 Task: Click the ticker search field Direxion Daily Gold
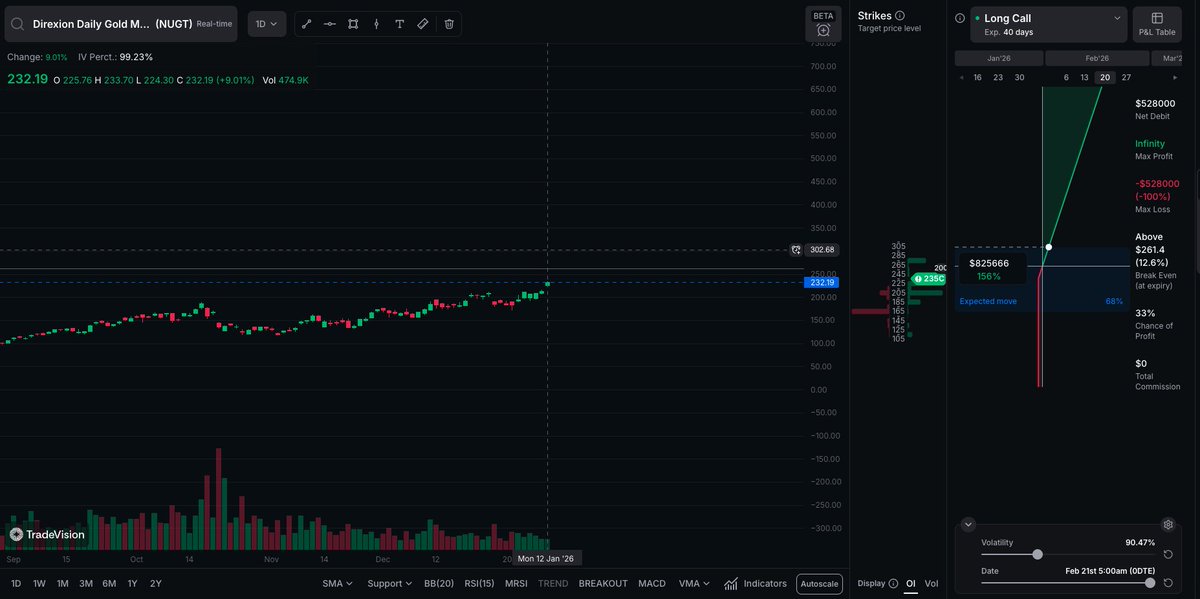point(121,23)
